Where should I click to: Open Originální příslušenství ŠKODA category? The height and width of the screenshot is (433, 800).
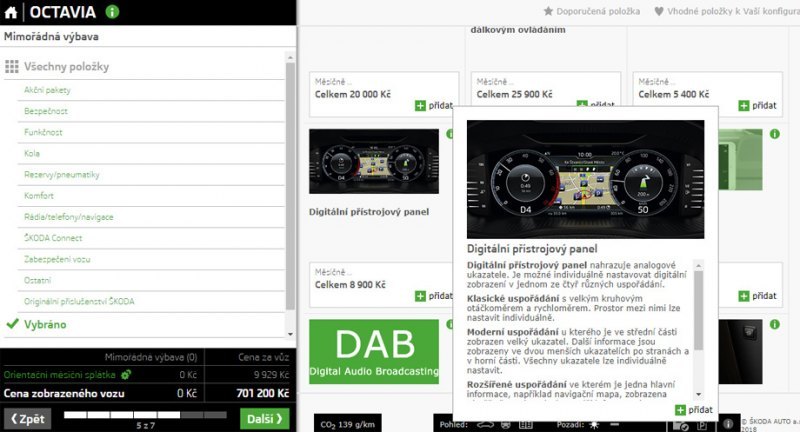pyautogui.click(x=151, y=302)
